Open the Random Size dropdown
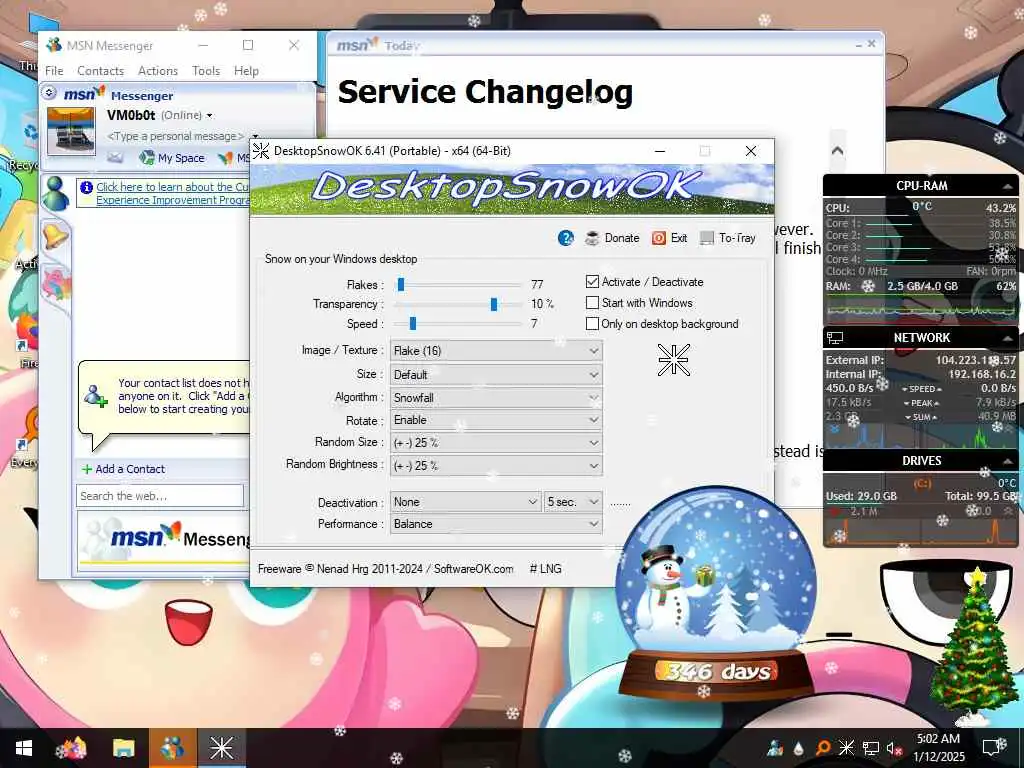The width and height of the screenshot is (1024, 768). point(496,443)
